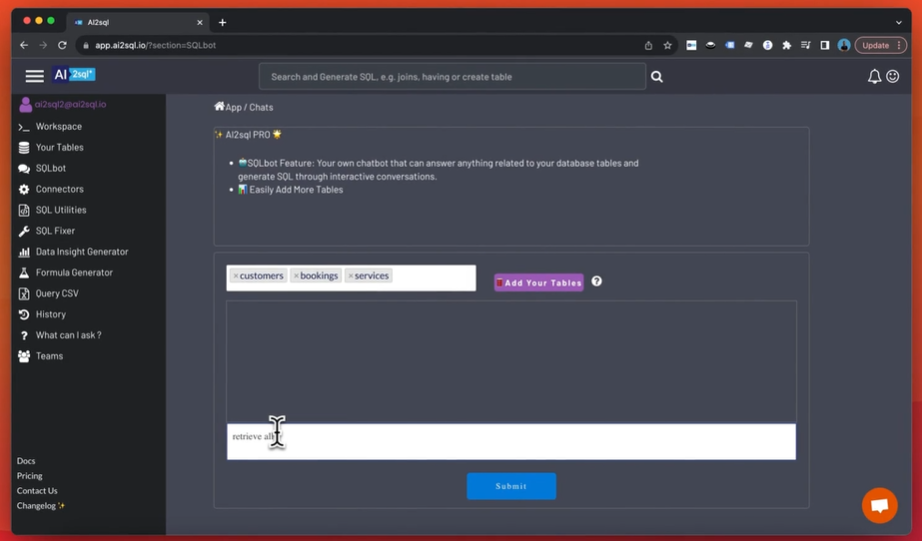This screenshot has height=541, width=922.
Task: Click the user avatar icon in sidebar
Action: [25, 105]
